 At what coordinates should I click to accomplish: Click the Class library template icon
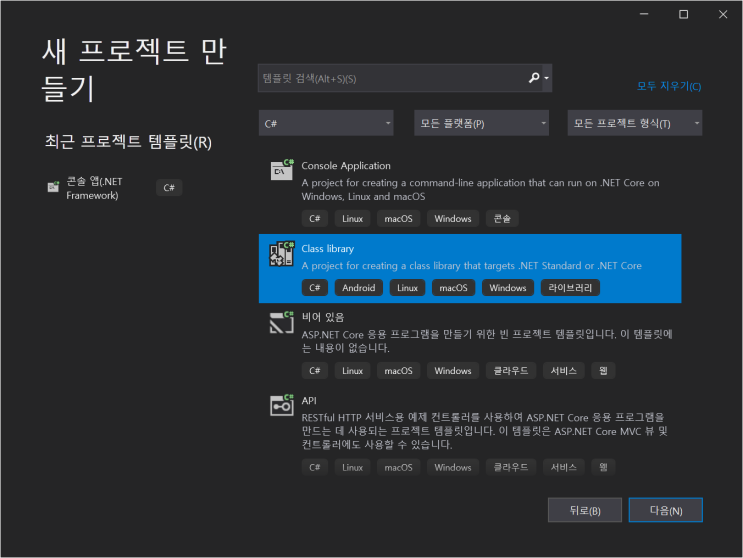[x=281, y=254]
